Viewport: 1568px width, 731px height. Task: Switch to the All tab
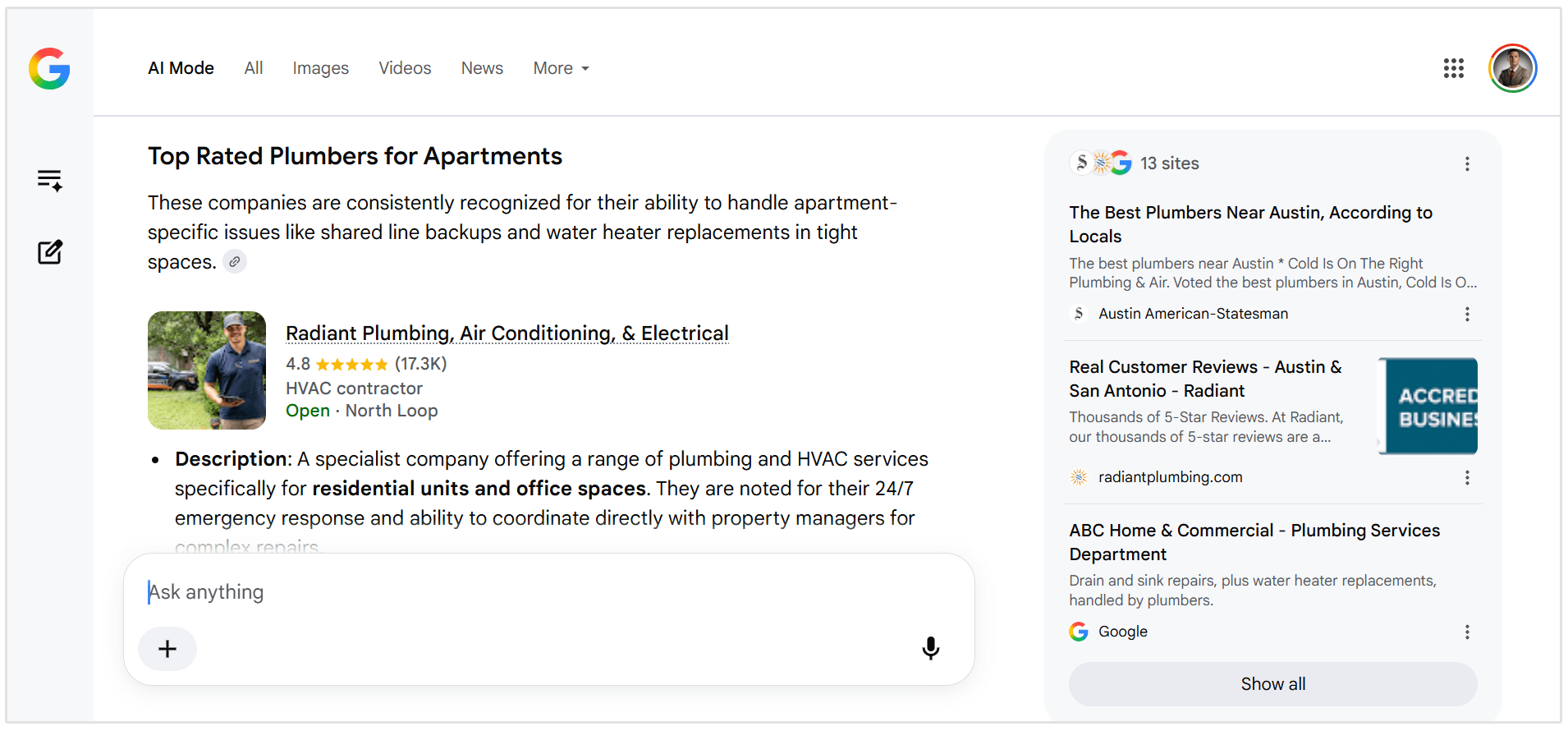[254, 68]
